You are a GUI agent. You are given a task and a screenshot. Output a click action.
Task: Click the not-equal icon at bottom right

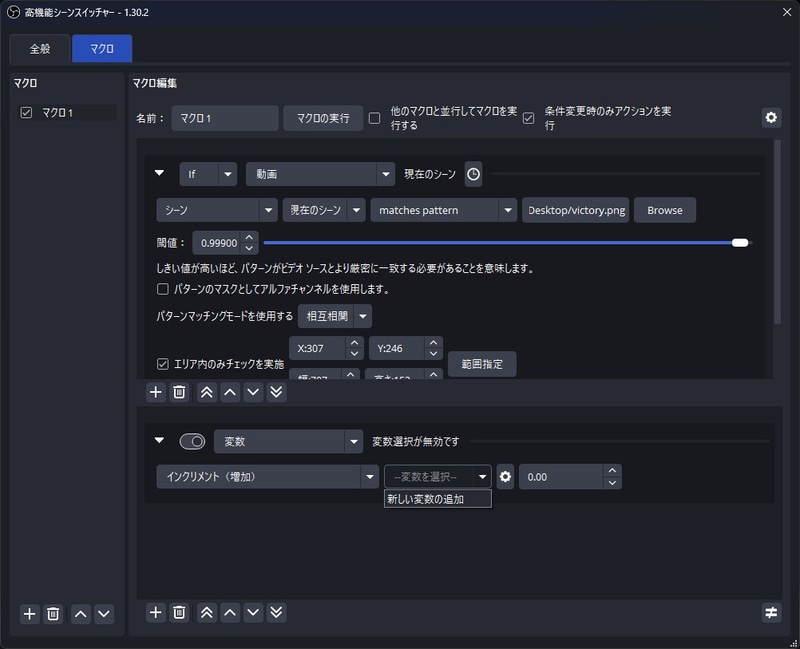point(771,612)
